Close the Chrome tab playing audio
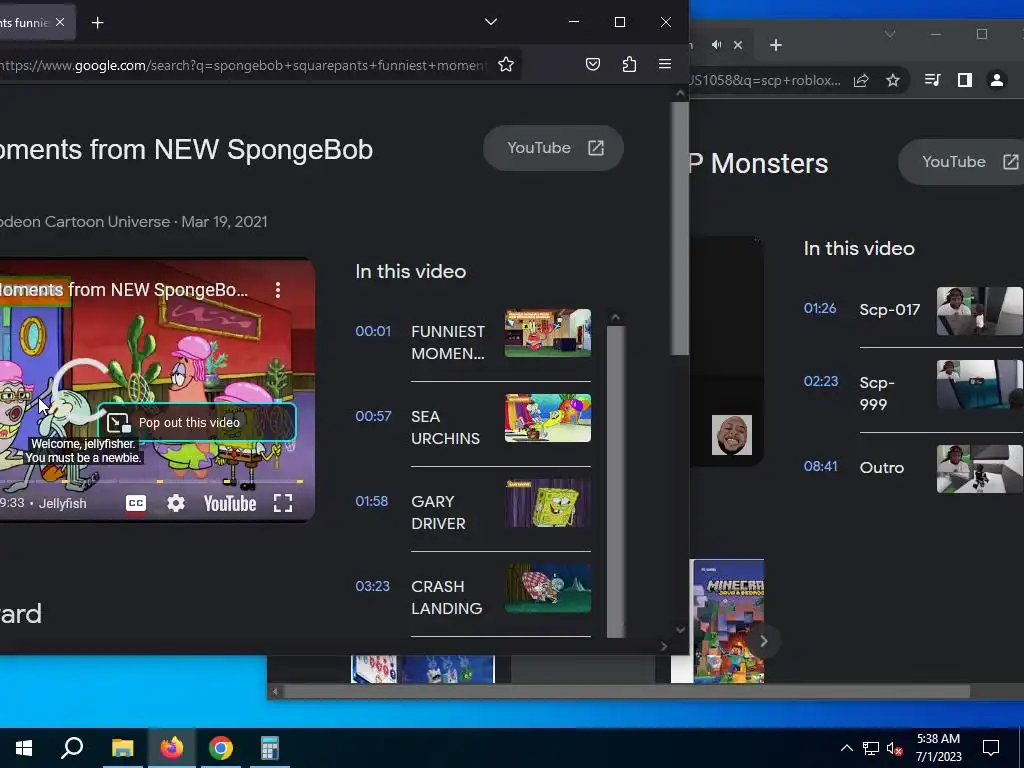 [x=738, y=45]
